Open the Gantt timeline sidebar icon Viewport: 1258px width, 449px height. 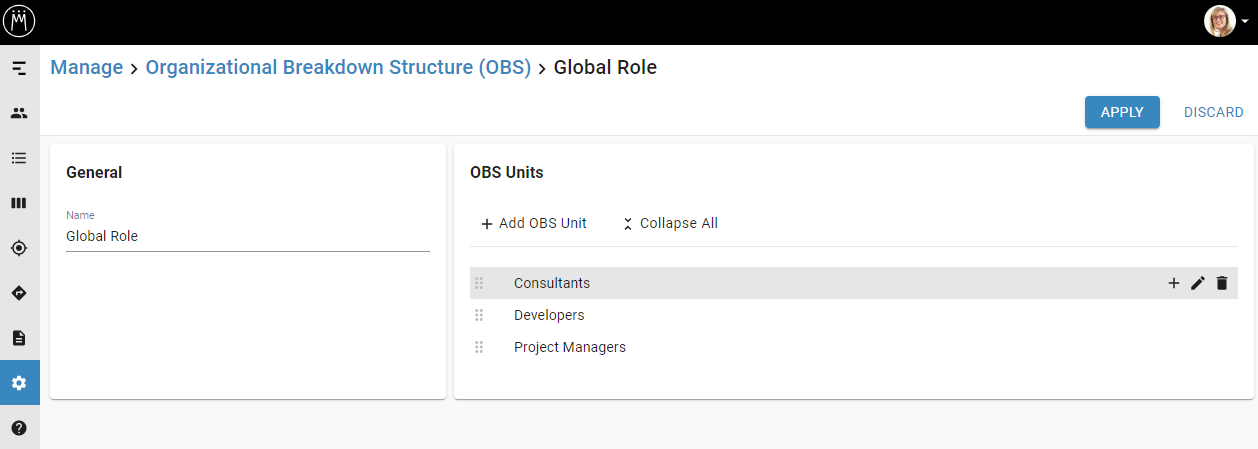pos(19,68)
